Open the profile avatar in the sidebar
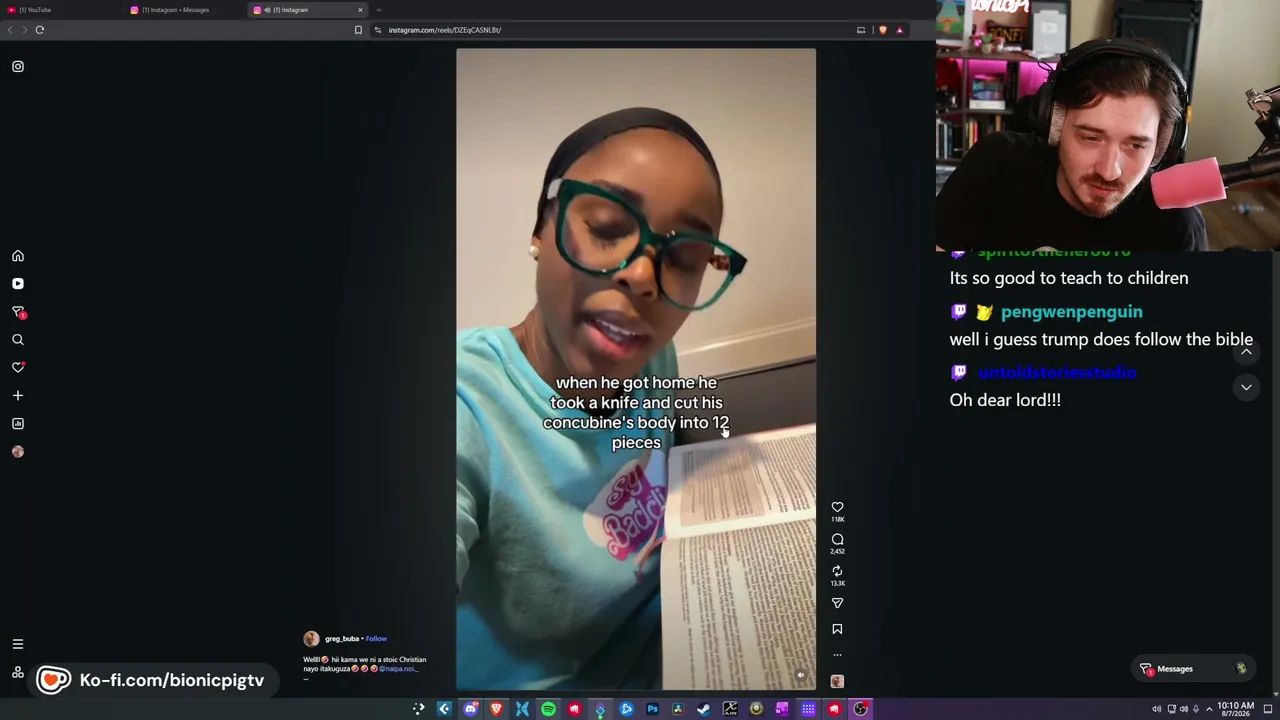The width and height of the screenshot is (1280, 720). [x=18, y=452]
